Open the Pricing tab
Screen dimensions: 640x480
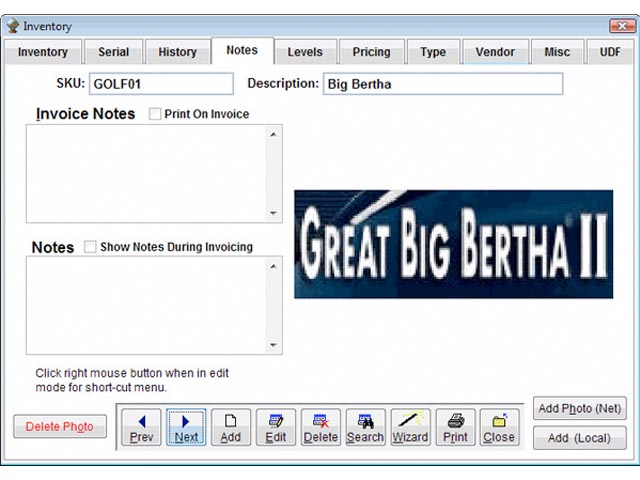coord(371,52)
